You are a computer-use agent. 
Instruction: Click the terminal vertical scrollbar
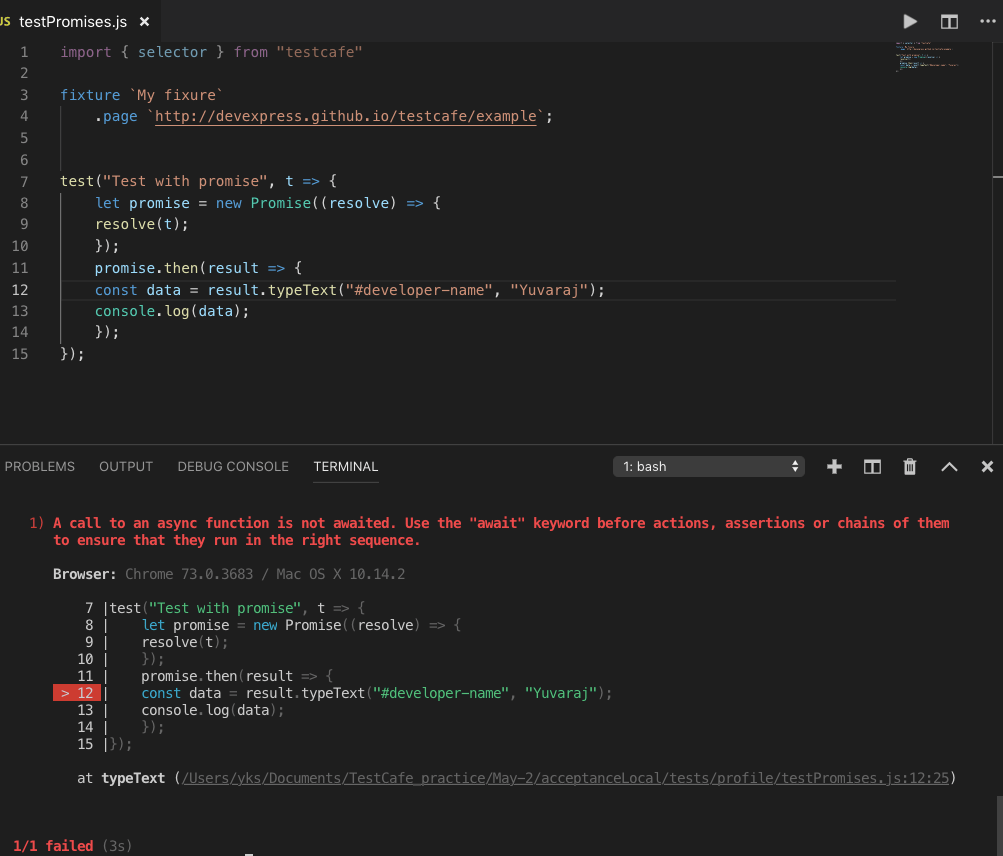coord(999,825)
